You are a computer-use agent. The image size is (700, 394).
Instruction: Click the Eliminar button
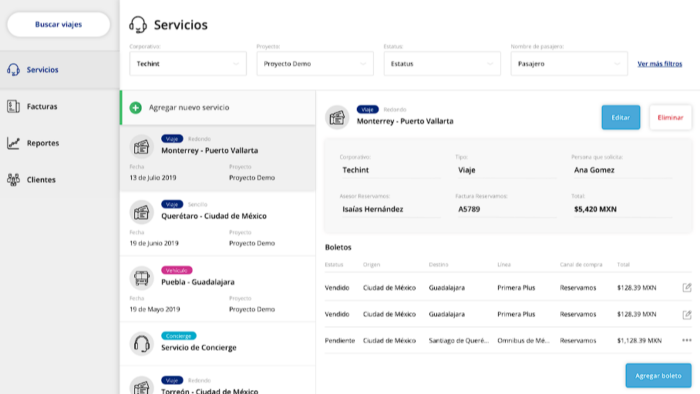pyautogui.click(x=671, y=117)
